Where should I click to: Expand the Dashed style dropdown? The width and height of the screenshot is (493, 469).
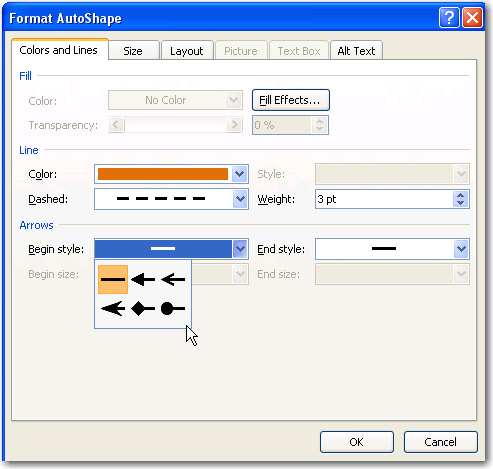[x=239, y=199]
